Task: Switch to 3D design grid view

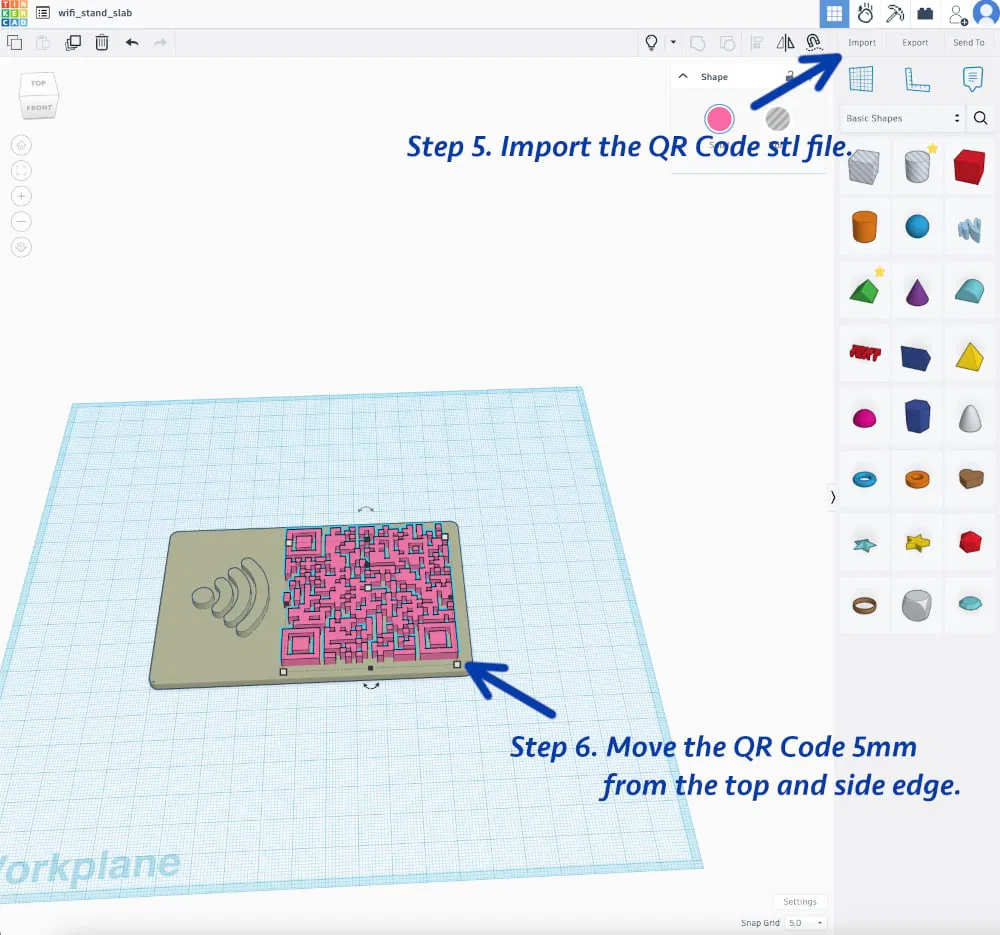Action: pos(834,13)
